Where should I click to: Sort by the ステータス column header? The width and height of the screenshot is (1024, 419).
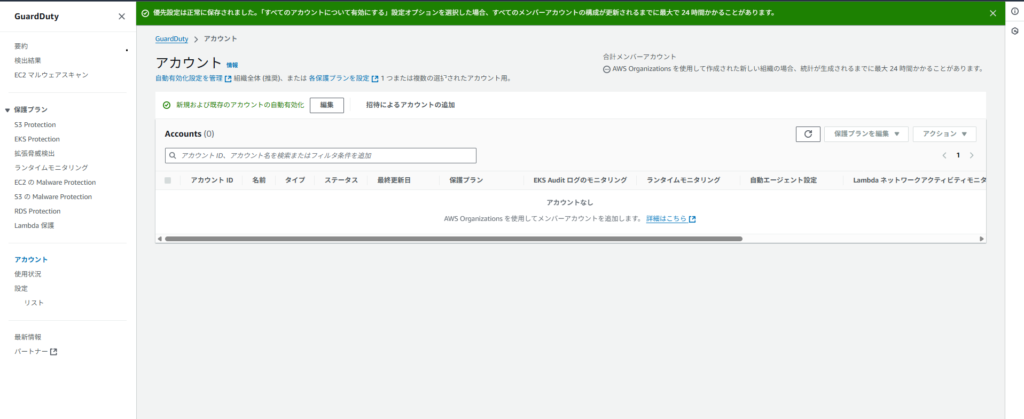(x=341, y=180)
